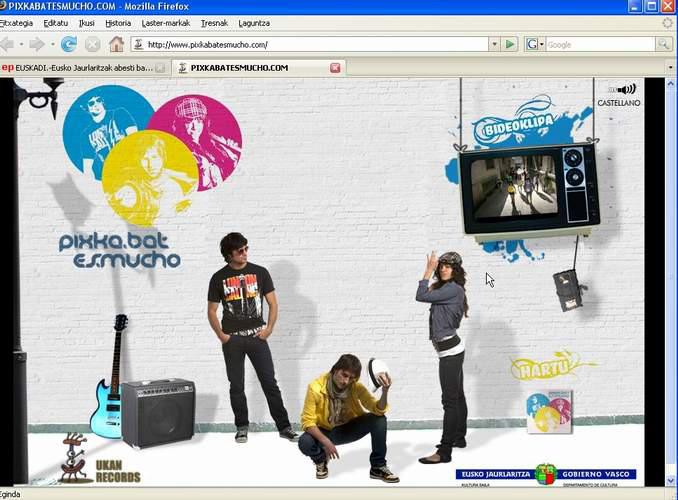678x500 pixels.
Task: Open the address bar history dropdown arrow
Action: [x=494, y=44]
